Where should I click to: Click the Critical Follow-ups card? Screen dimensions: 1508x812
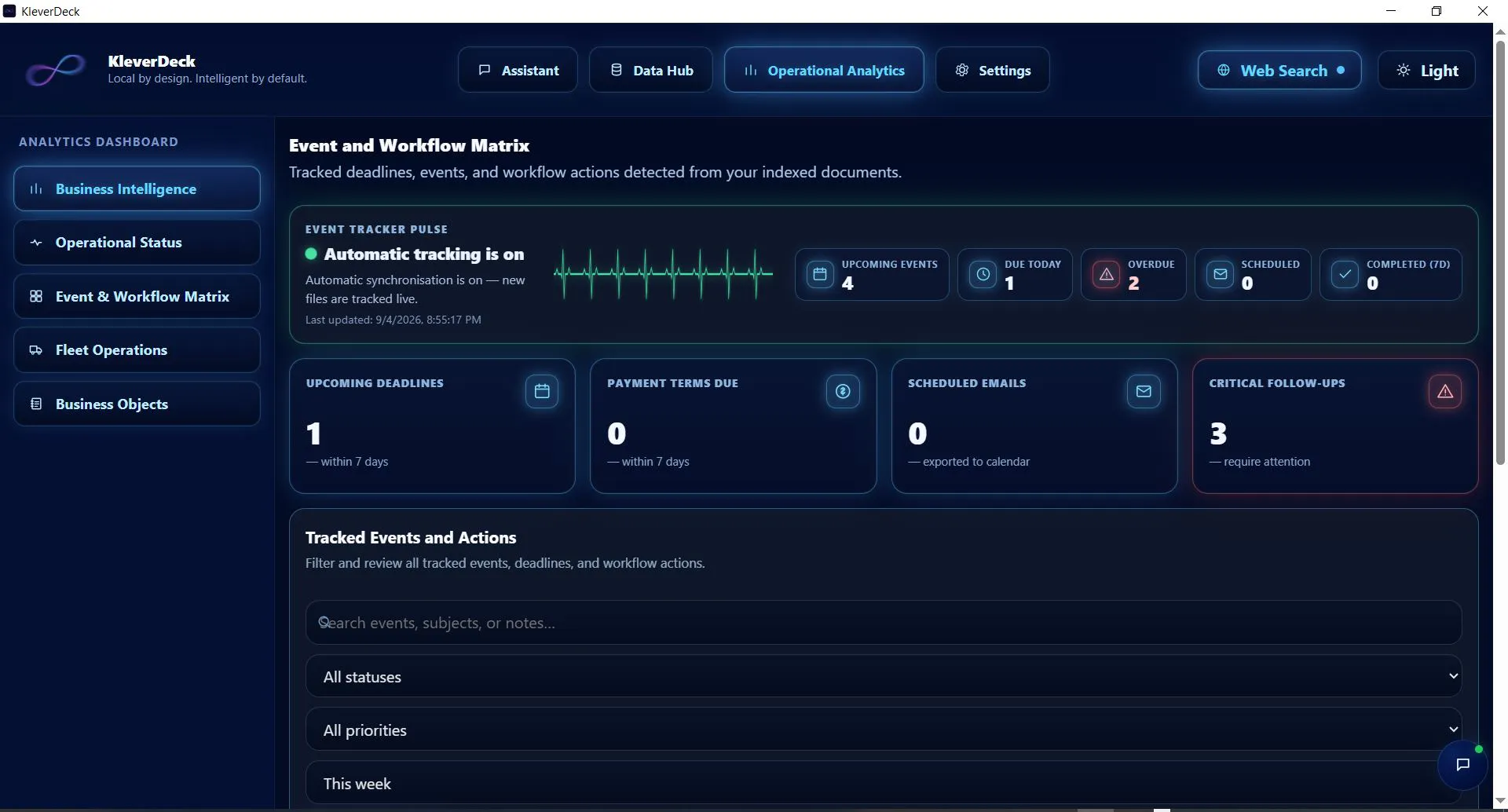[1335, 426]
